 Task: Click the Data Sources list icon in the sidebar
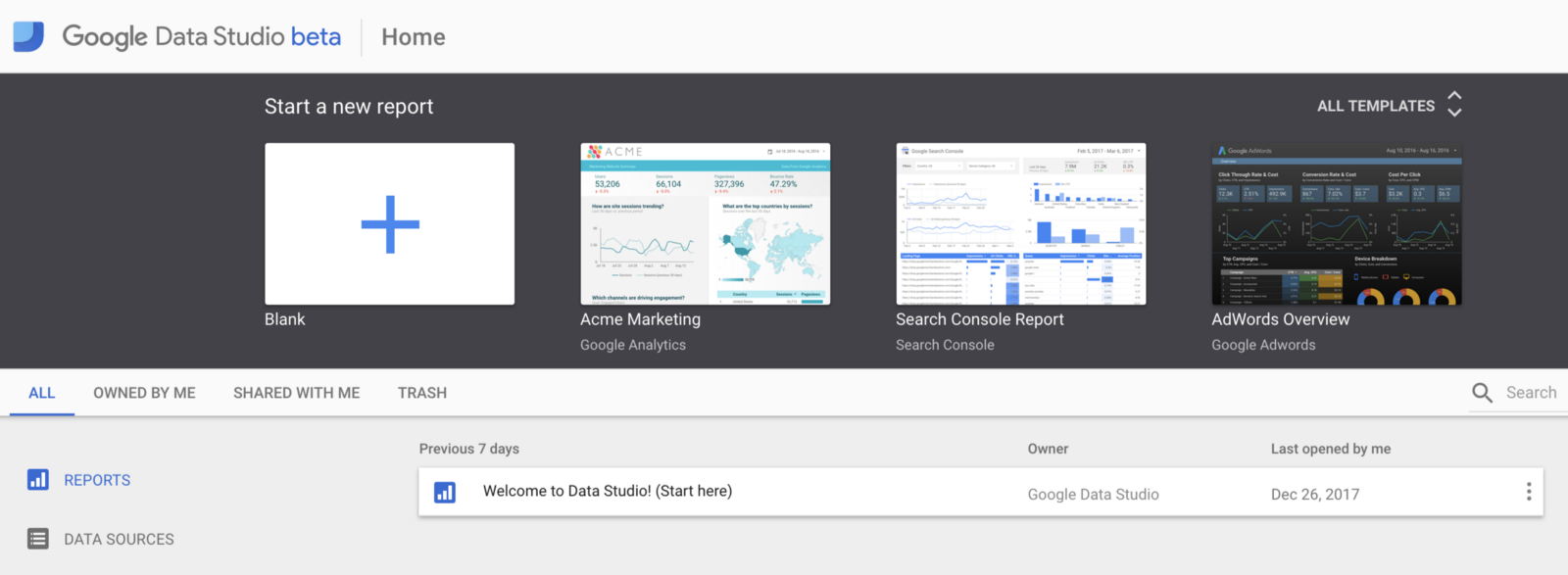coord(38,539)
